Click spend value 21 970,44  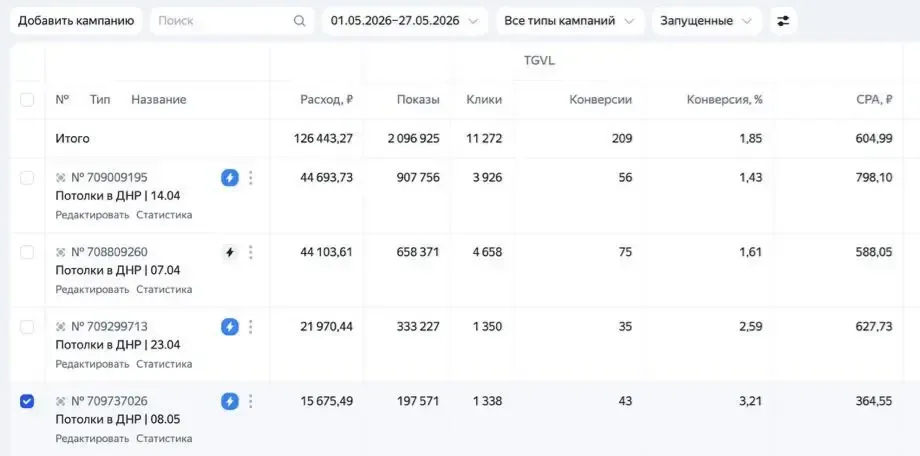pos(327,327)
